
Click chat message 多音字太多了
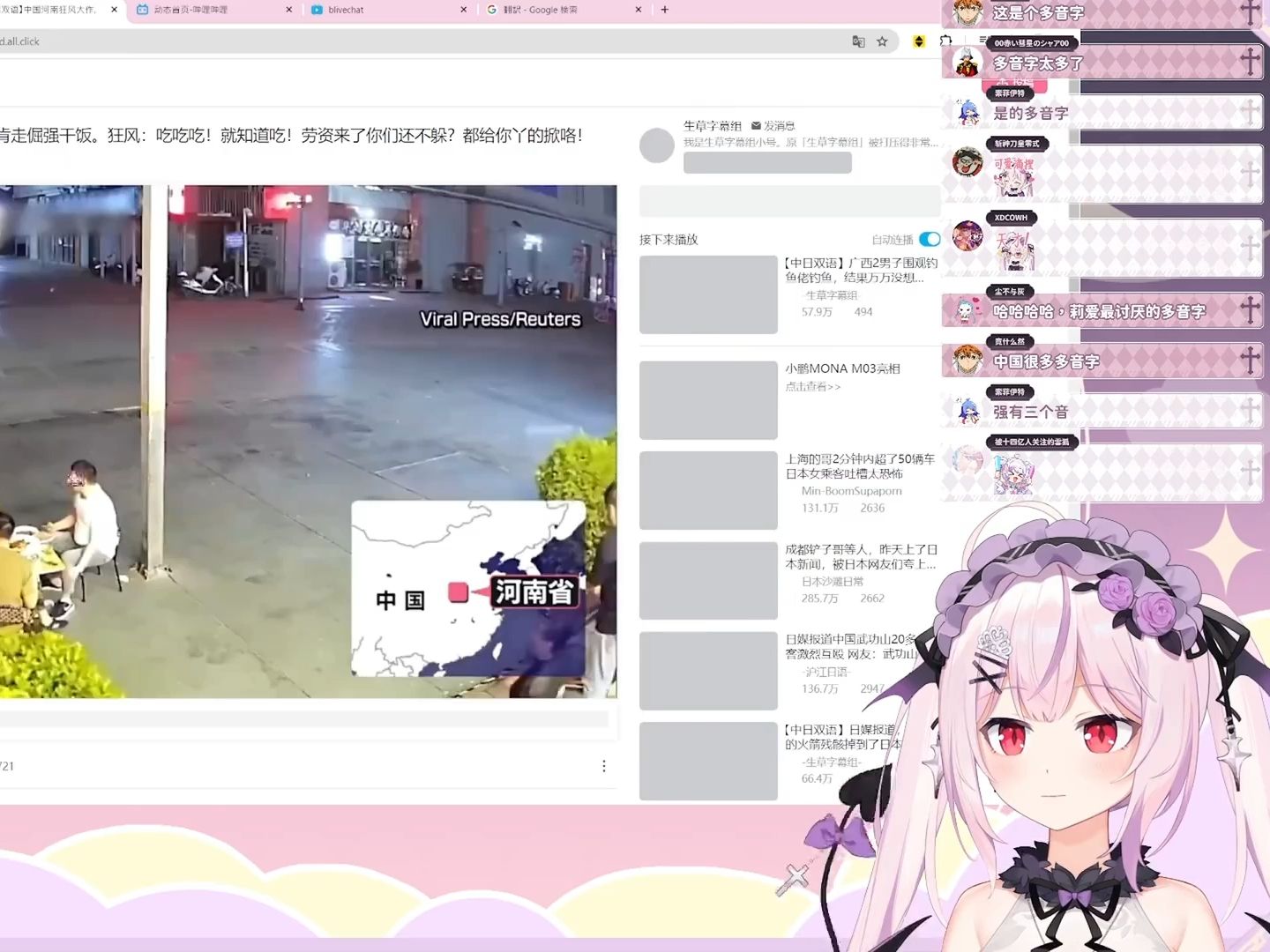(x=1038, y=63)
